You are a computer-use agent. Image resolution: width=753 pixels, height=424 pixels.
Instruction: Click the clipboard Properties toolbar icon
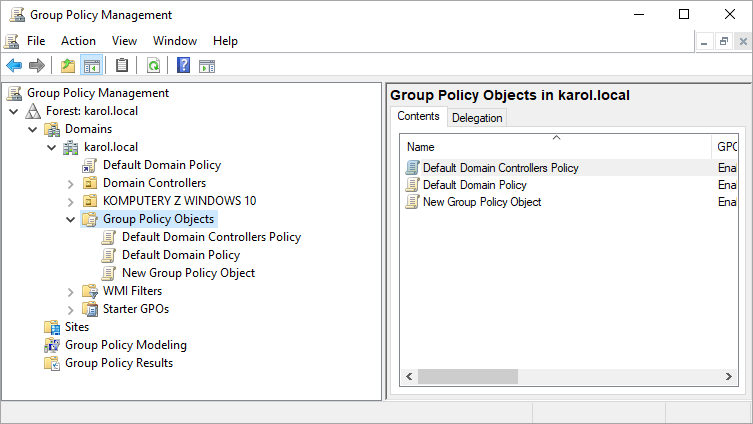pyautogui.click(x=122, y=66)
